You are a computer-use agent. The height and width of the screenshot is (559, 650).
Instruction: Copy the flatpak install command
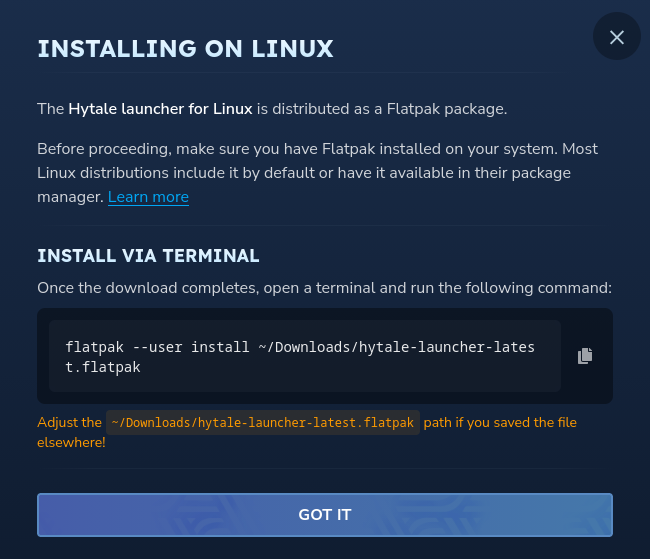[x=585, y=356]
